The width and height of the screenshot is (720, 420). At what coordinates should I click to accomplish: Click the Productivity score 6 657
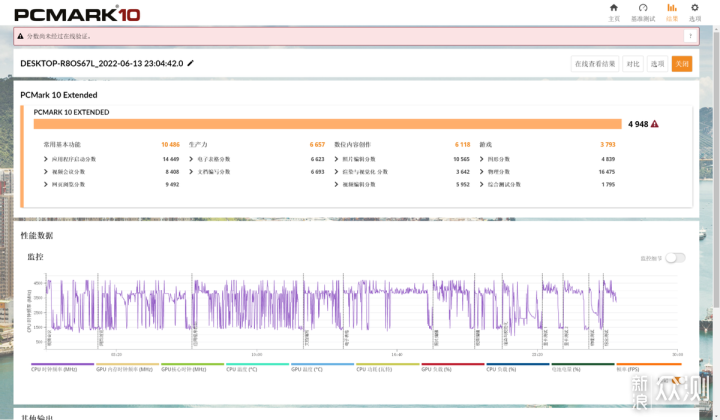[x=317, y=145]
